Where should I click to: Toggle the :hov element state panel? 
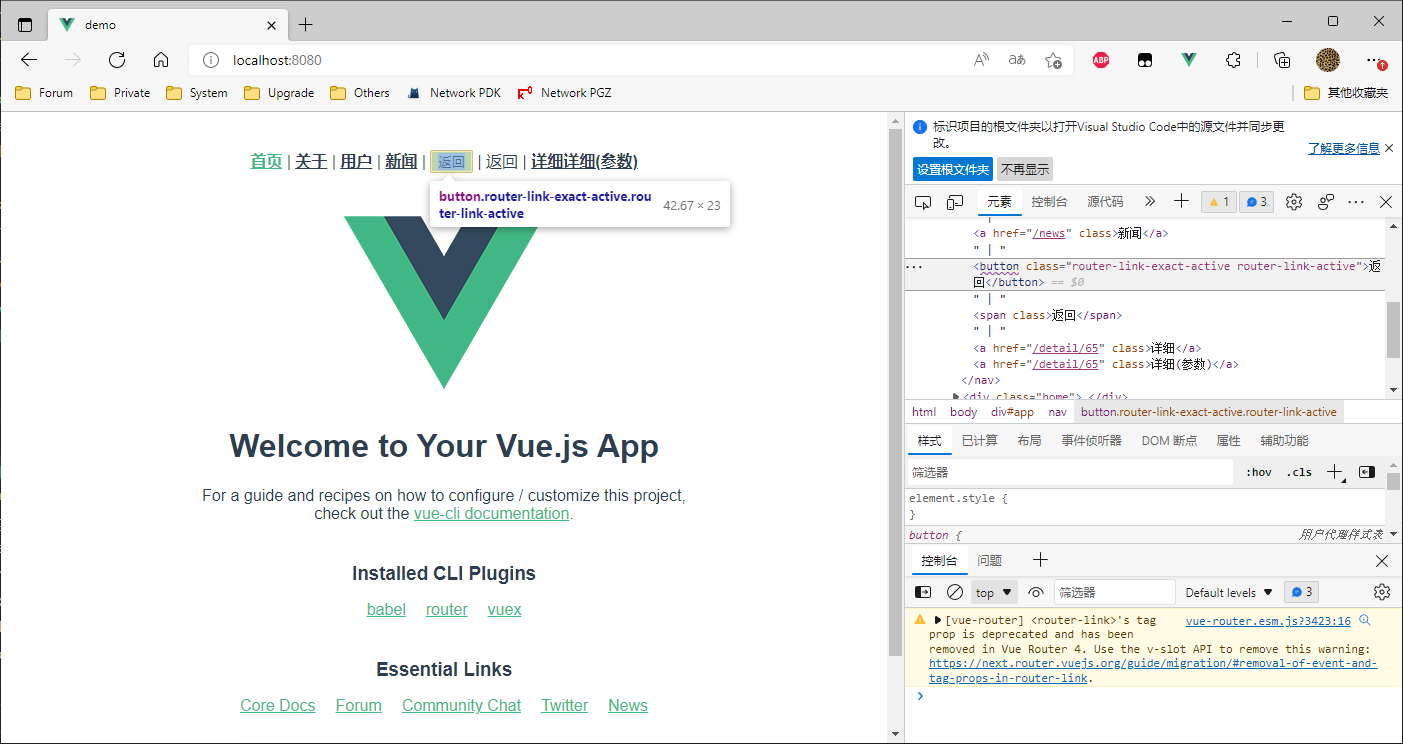(x=1259, y=472)
